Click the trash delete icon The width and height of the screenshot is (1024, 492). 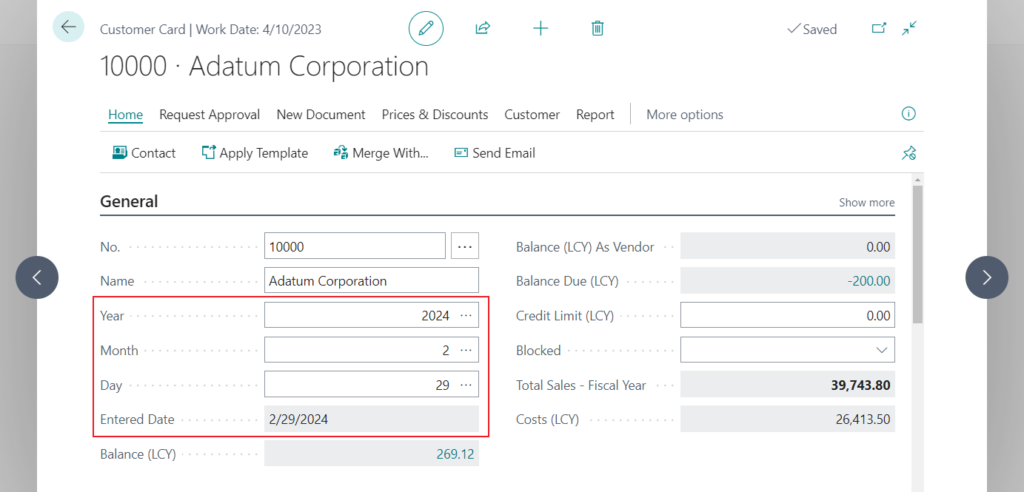597,28
